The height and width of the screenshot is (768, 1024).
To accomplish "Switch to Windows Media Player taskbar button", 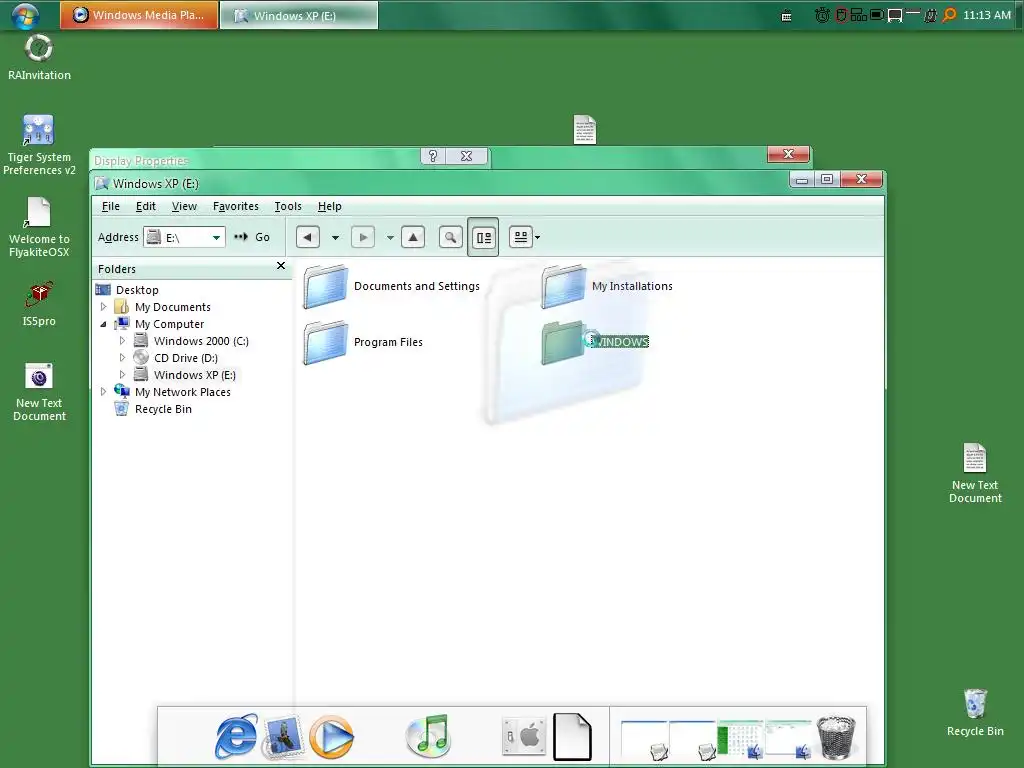I will pyautogui.click(x=139, y=15).
